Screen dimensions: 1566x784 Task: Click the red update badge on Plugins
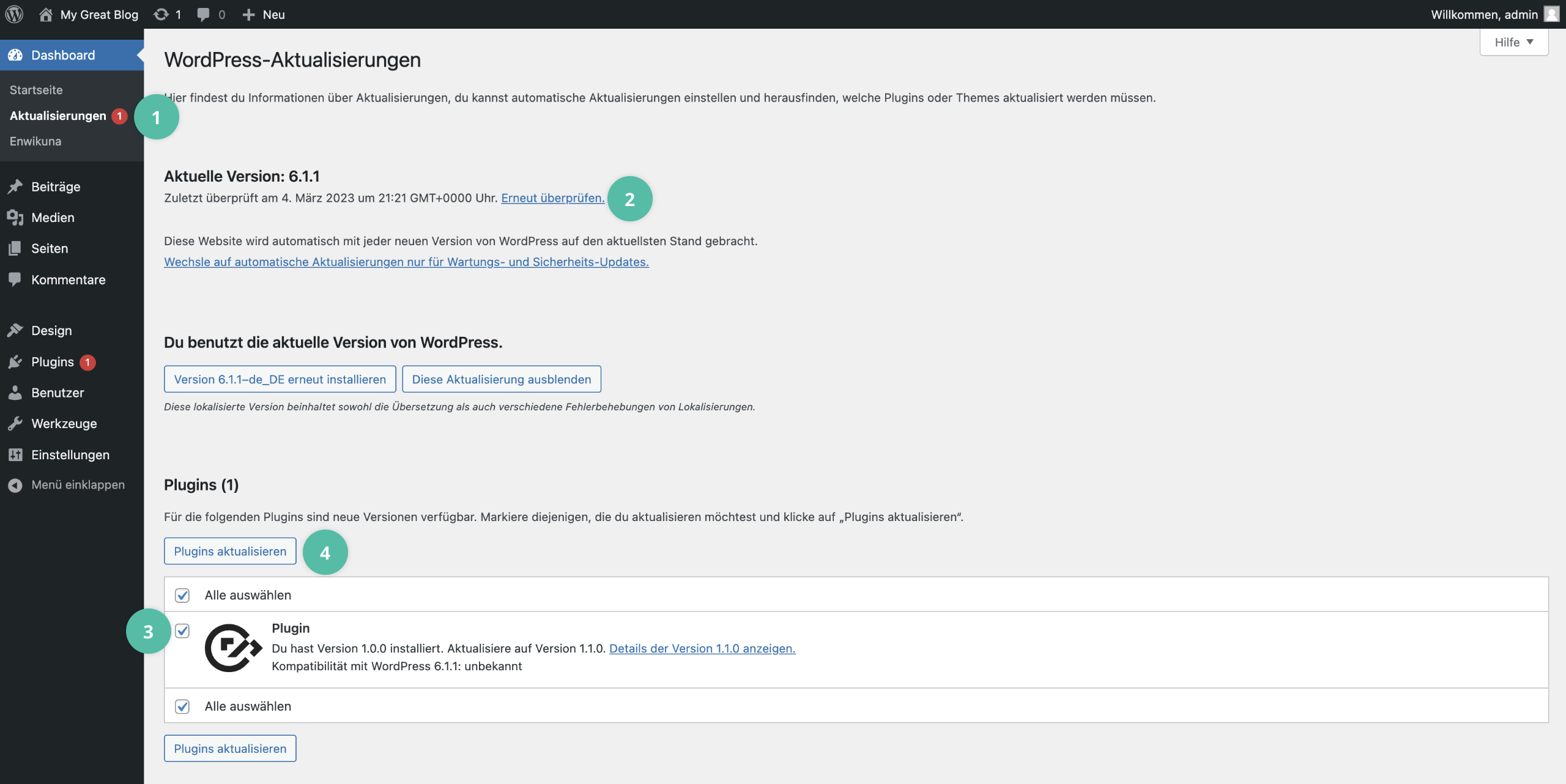(x=87, y=362)
